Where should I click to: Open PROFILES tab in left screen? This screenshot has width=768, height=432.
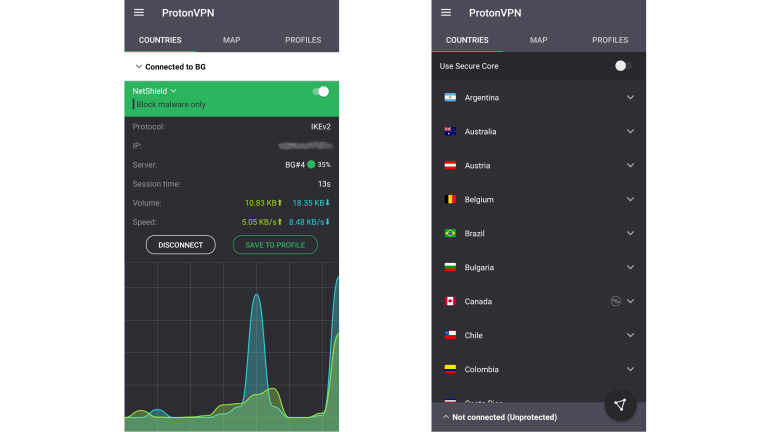coord(303,40)
